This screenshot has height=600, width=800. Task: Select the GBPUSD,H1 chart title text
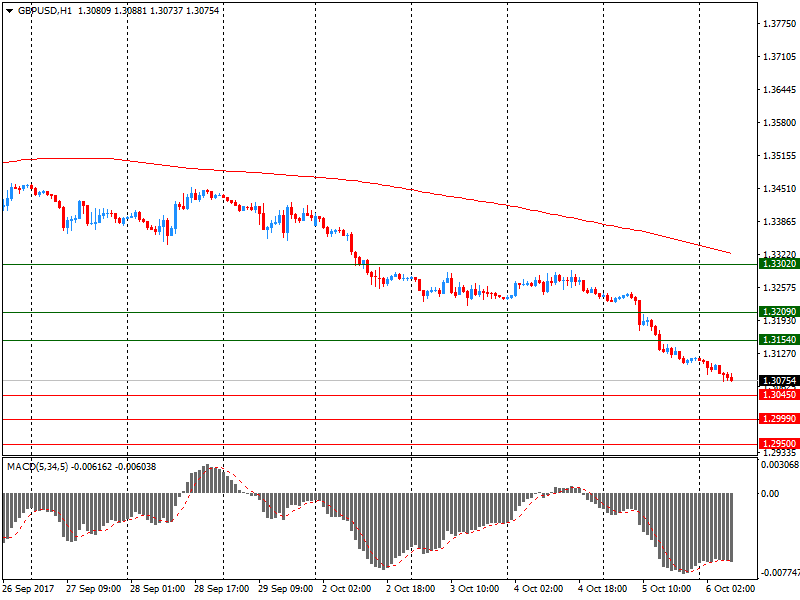click(45, 11)
